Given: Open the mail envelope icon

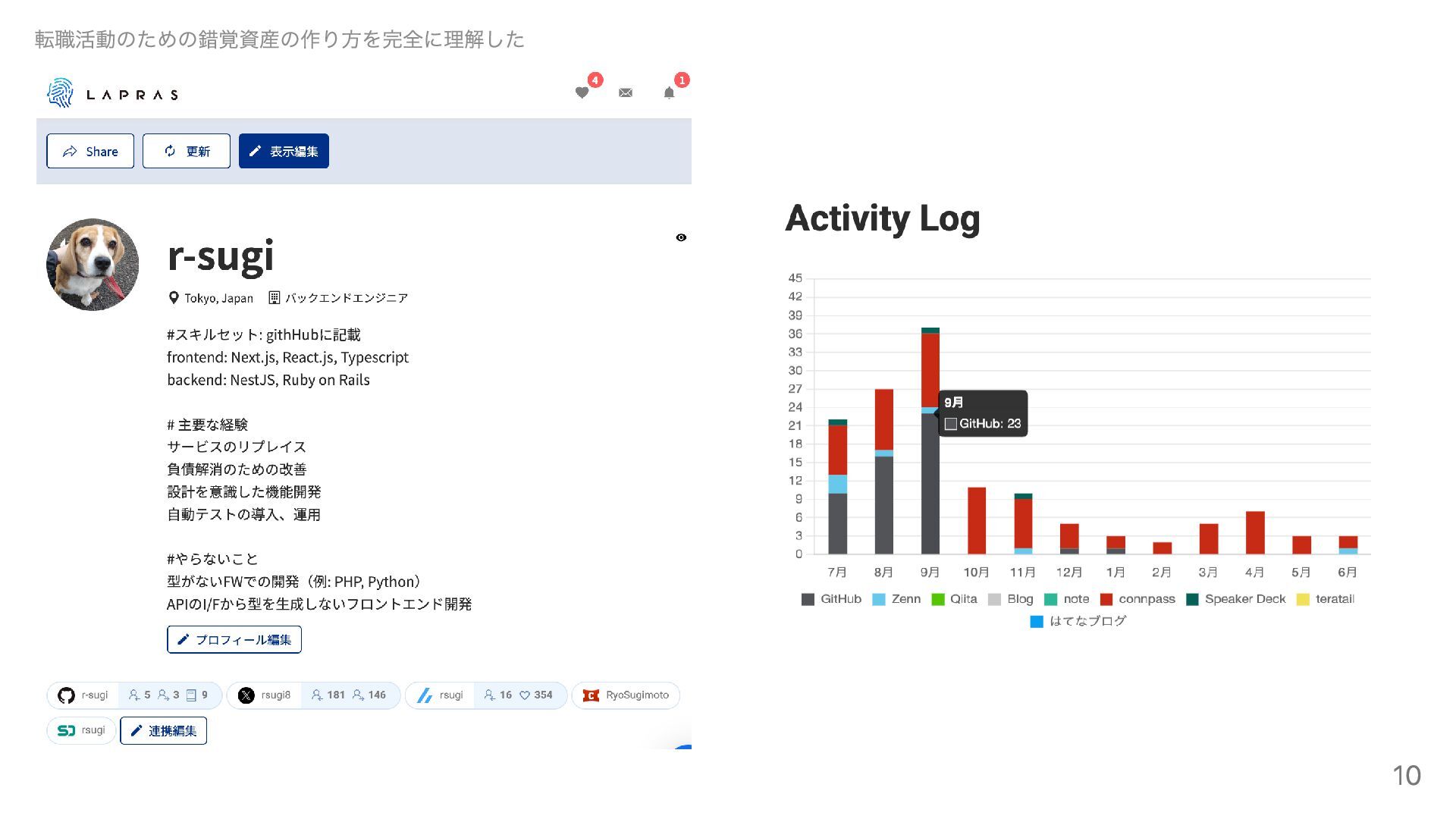Looking at the screenshot, I should tap(626, 93).
